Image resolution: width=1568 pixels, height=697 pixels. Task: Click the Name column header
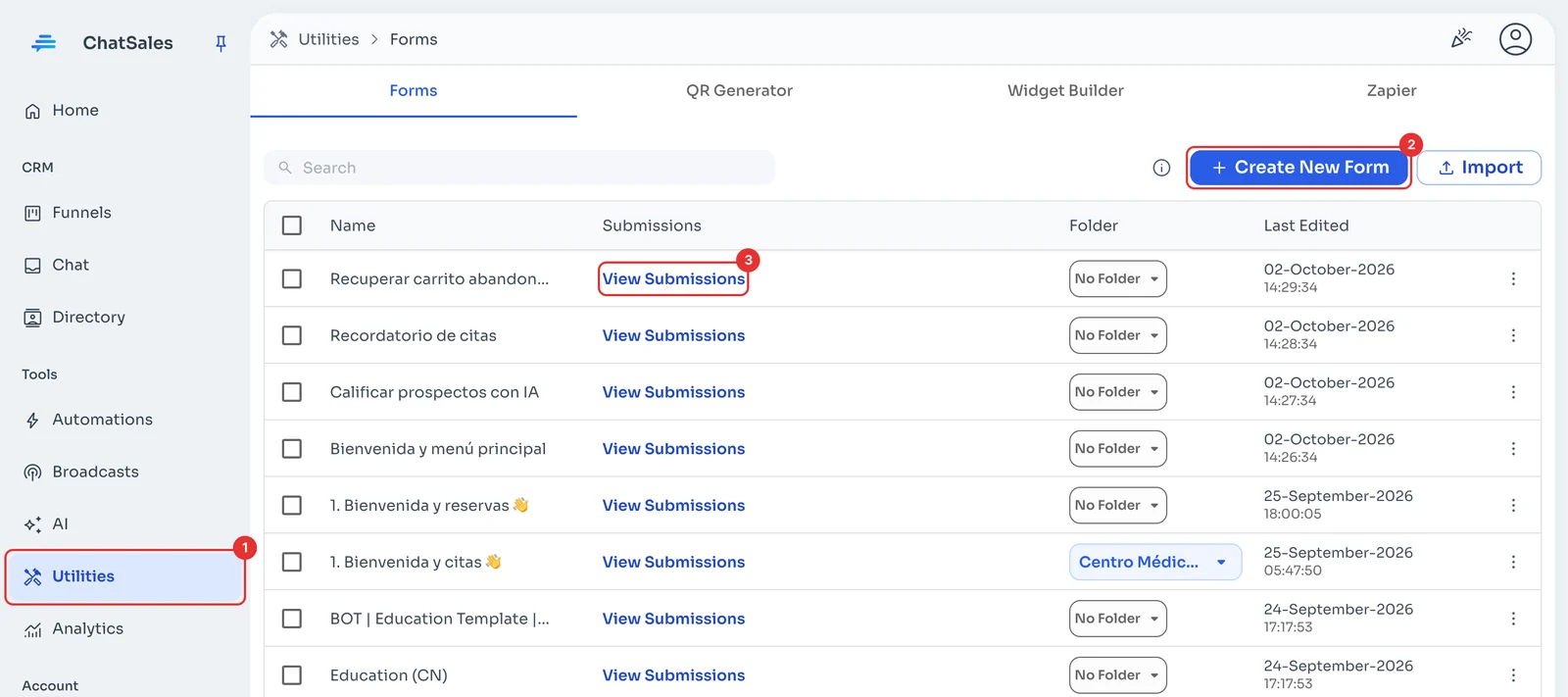tap(353, 225)
